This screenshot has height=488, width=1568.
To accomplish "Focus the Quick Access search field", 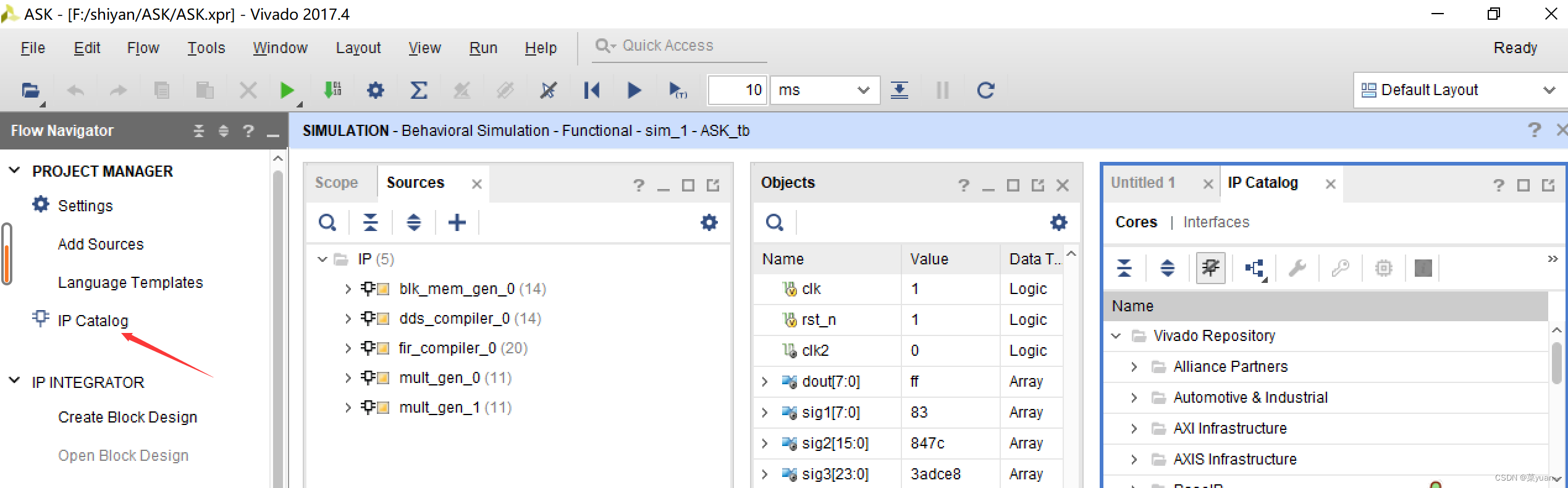I will pos(680,46).
